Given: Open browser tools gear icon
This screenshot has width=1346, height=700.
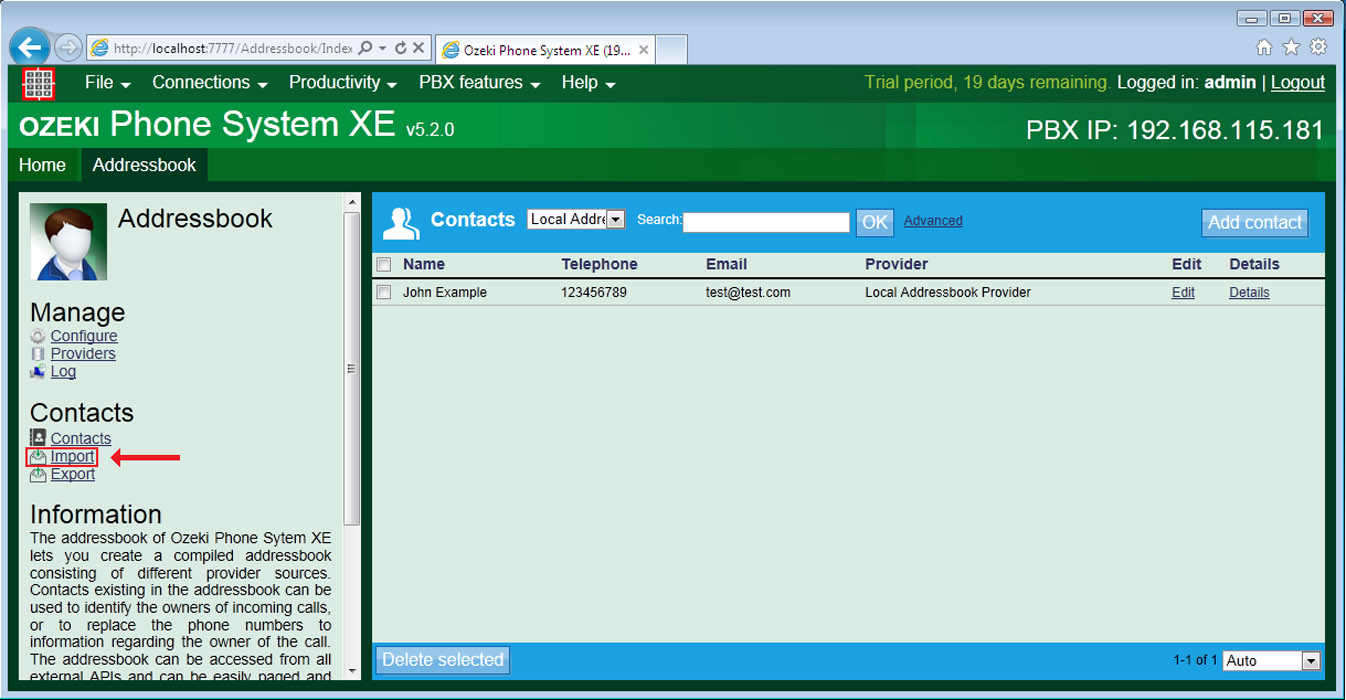Looking at the screenshot, I should point(1318,47).
